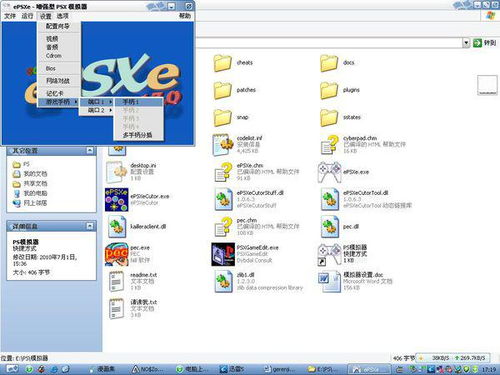Open the cheats folder
The image size is (500, 375).
coord(223,63)
